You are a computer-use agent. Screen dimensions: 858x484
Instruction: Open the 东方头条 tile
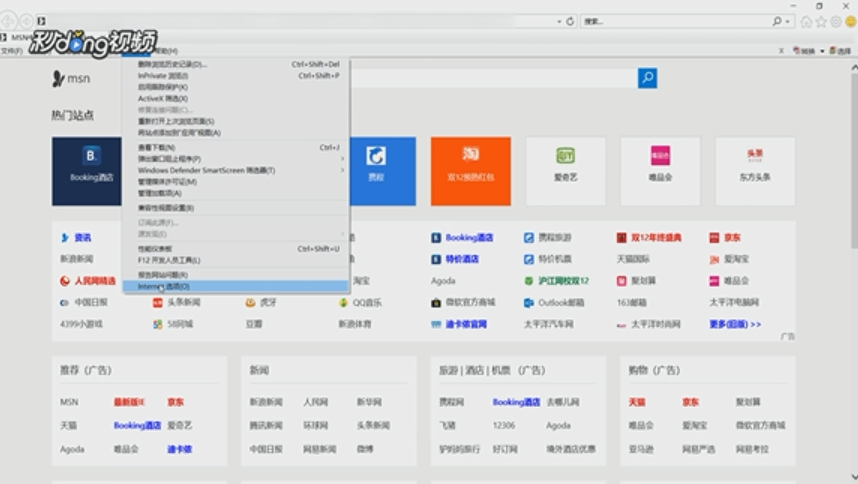pos(755,171)
